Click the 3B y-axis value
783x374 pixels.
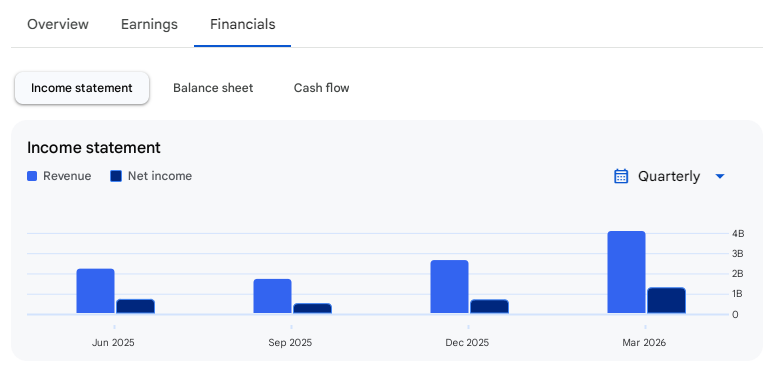[738, 254]
